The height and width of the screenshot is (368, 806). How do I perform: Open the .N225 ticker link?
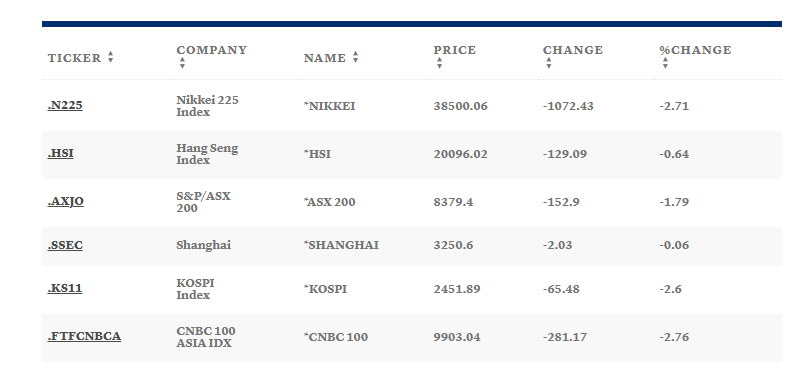[65, 105]
